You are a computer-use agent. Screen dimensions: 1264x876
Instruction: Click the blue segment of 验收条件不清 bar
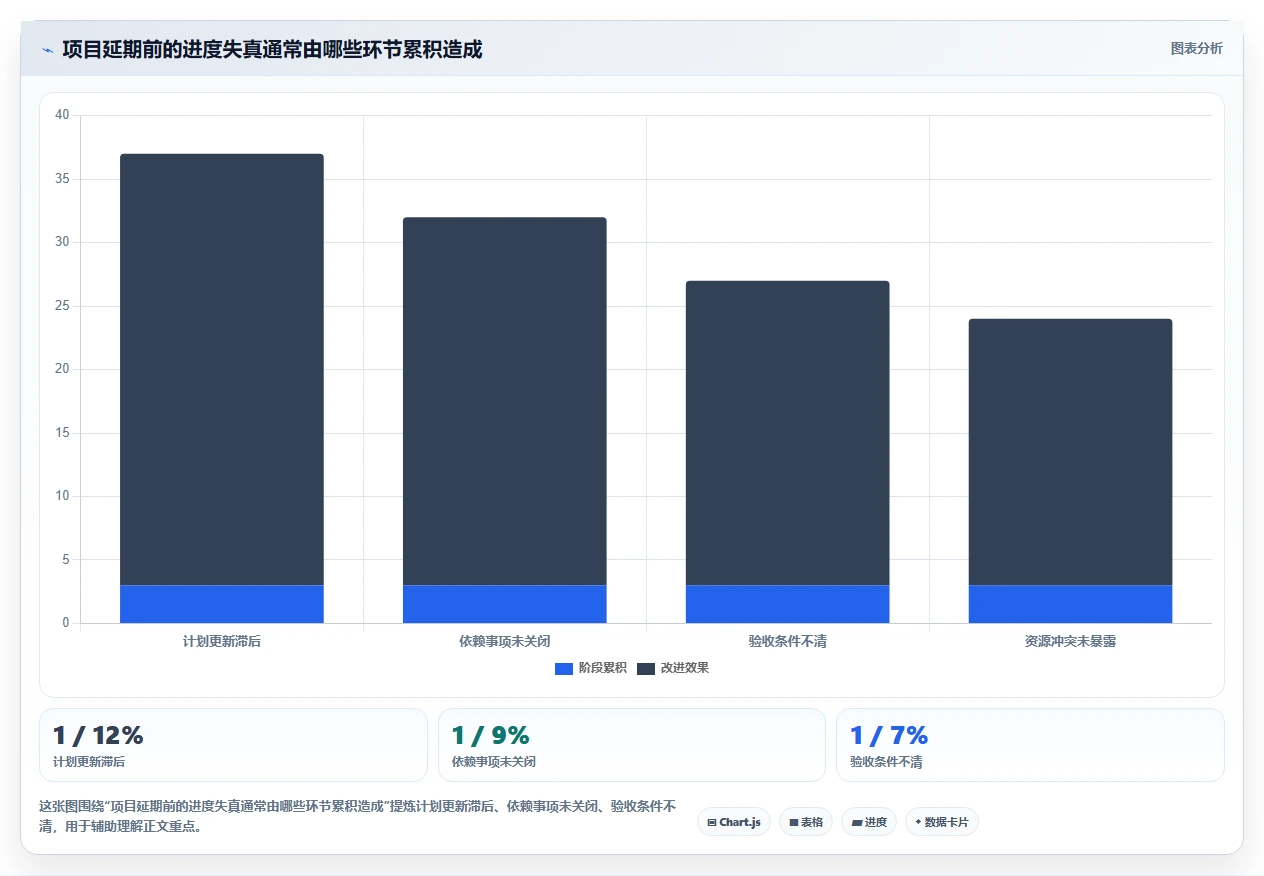(787, 604)
